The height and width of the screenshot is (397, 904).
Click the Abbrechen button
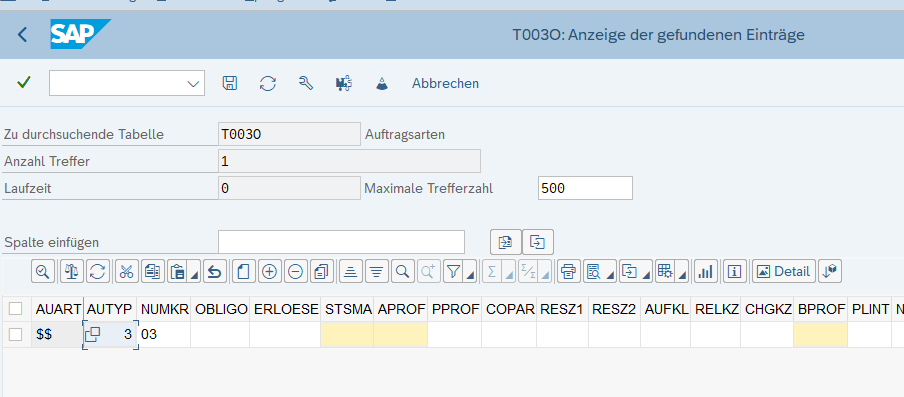point(445,84)
